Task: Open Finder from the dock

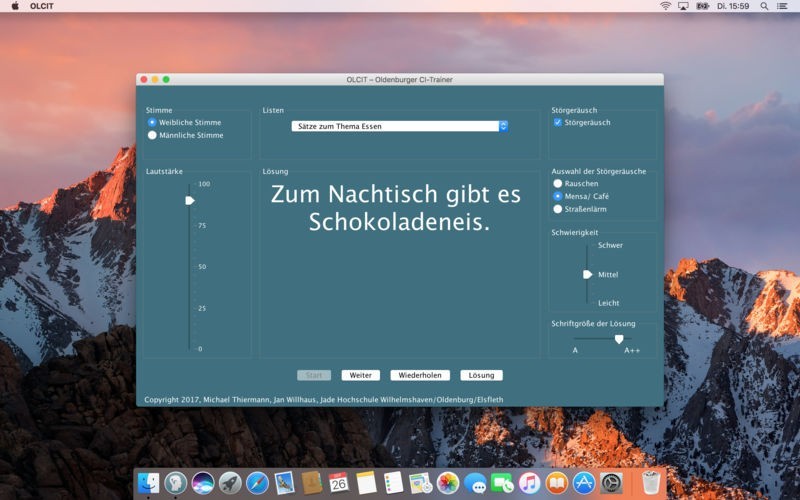Action: (x=149, y=483)
